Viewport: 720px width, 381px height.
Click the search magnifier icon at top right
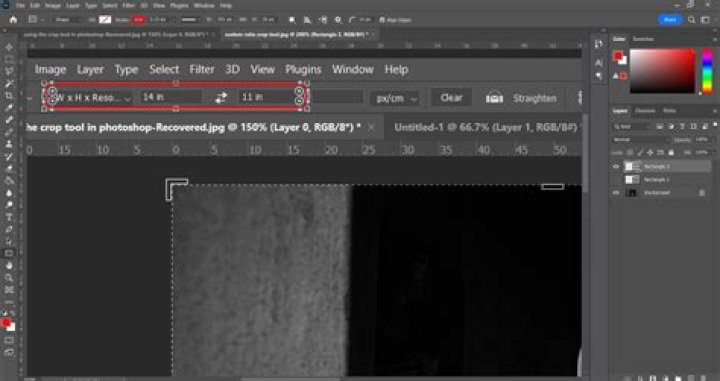(692, 20)
